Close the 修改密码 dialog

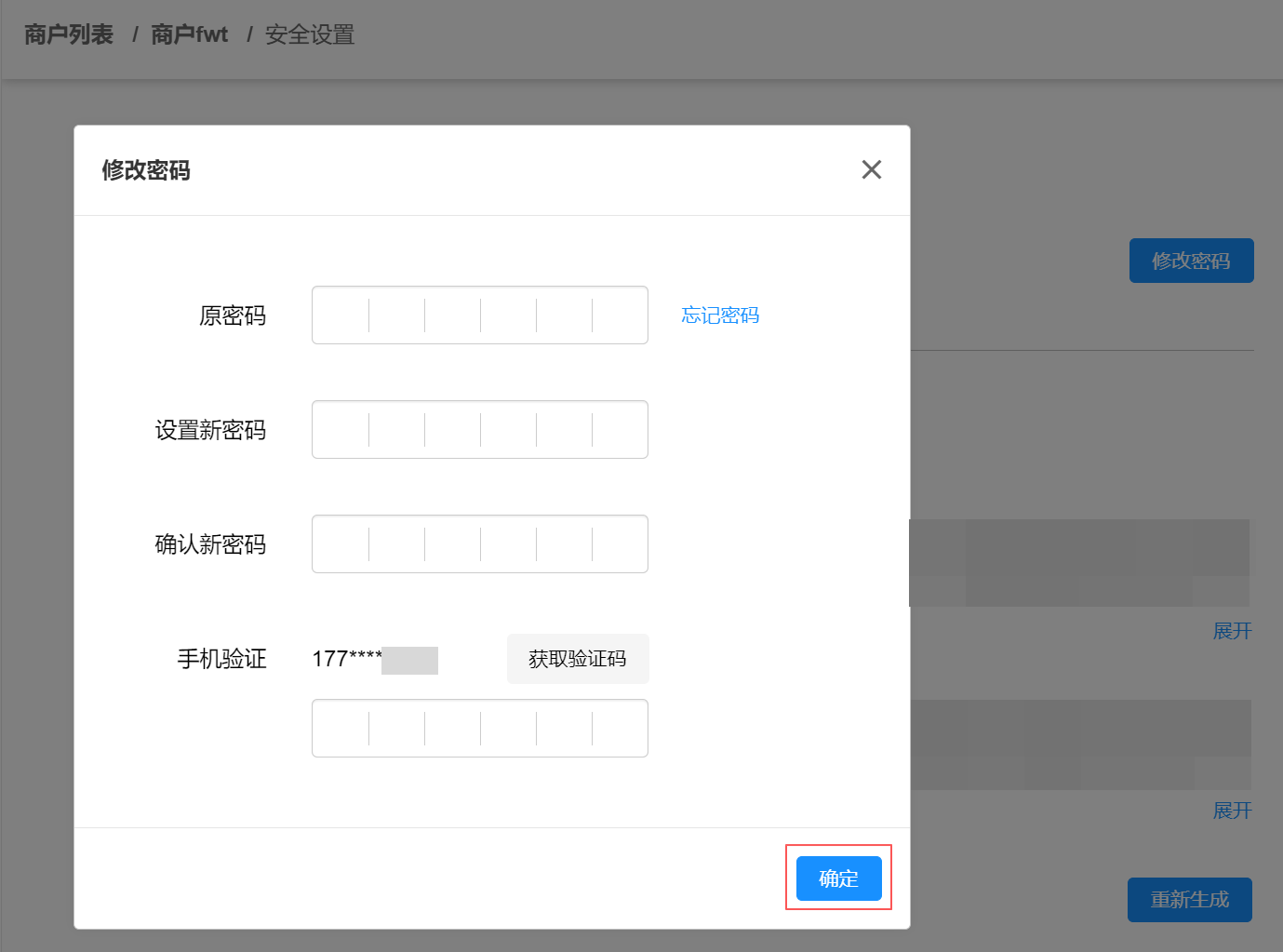point(871,169)
